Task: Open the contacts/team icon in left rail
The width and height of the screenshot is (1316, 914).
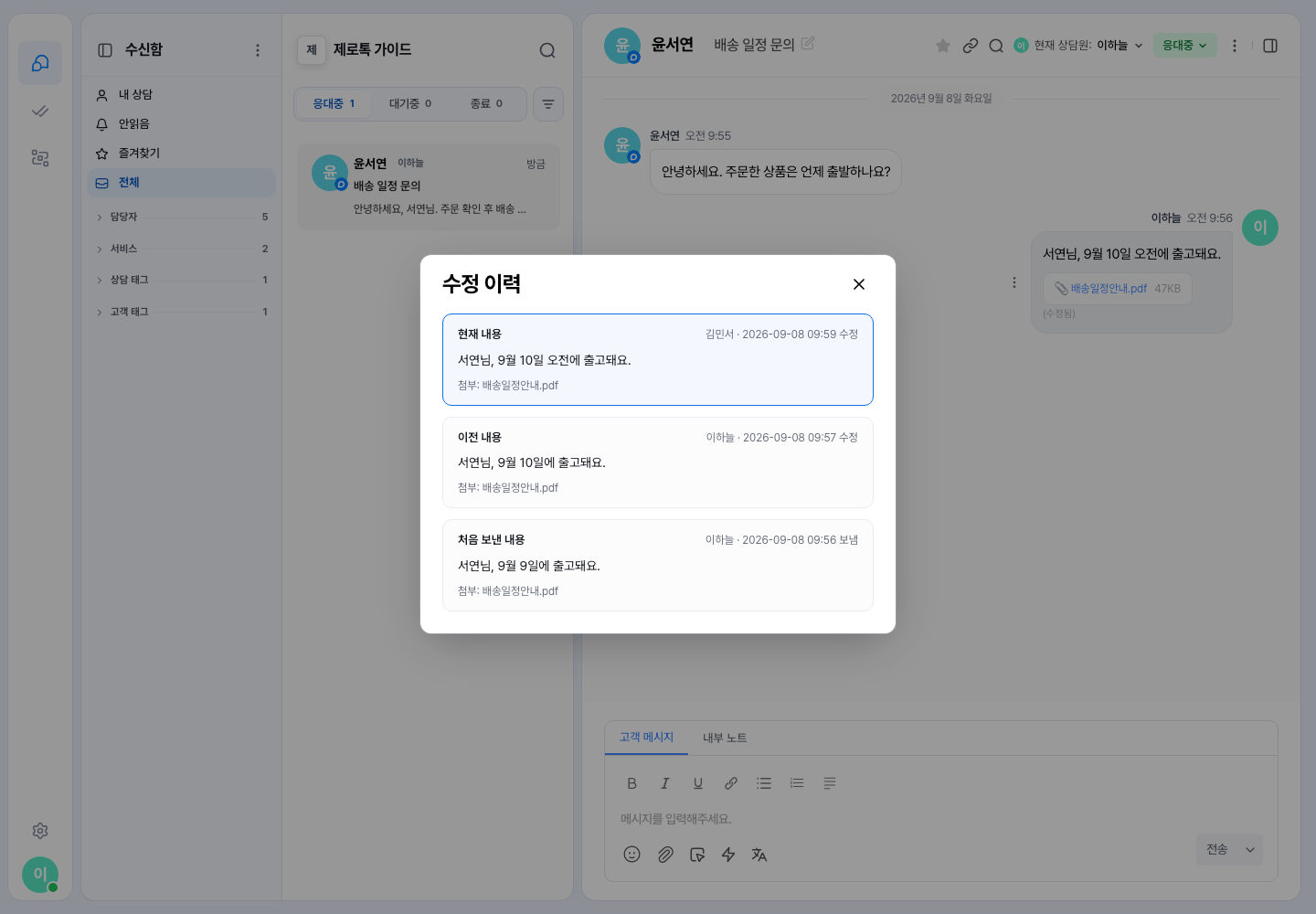Action: click(40, 158)
